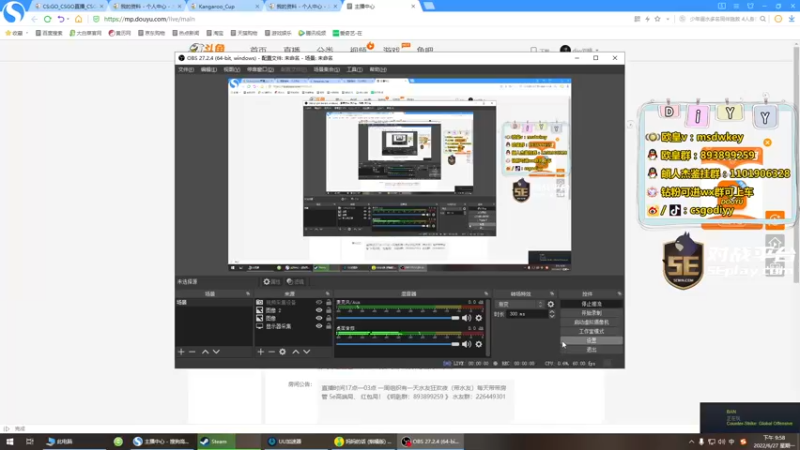Click the Sogou browser logo
Image resolution: width=800 pixels, height=450 pixels.
point(13,12)
